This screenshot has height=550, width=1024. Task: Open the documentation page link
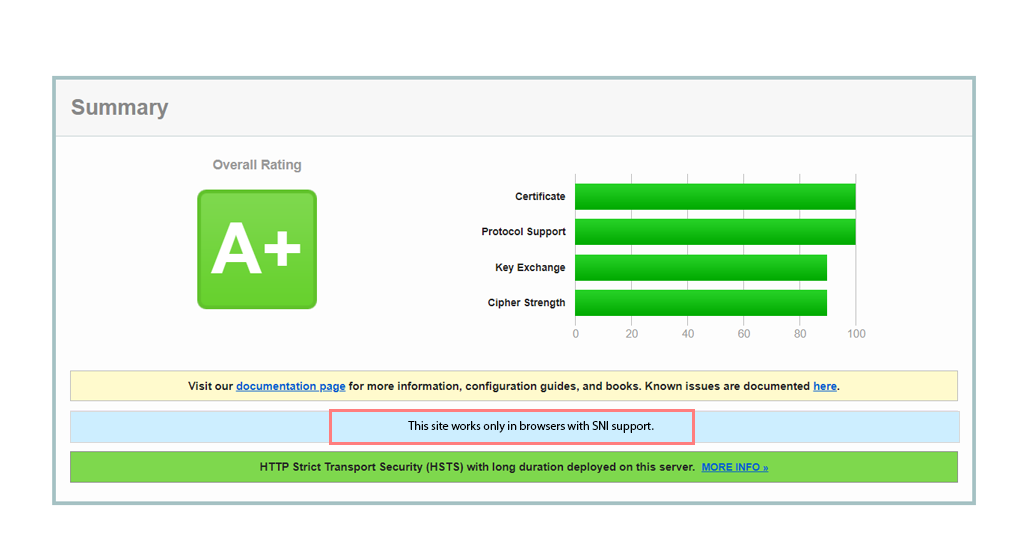[x=290, y=386]
